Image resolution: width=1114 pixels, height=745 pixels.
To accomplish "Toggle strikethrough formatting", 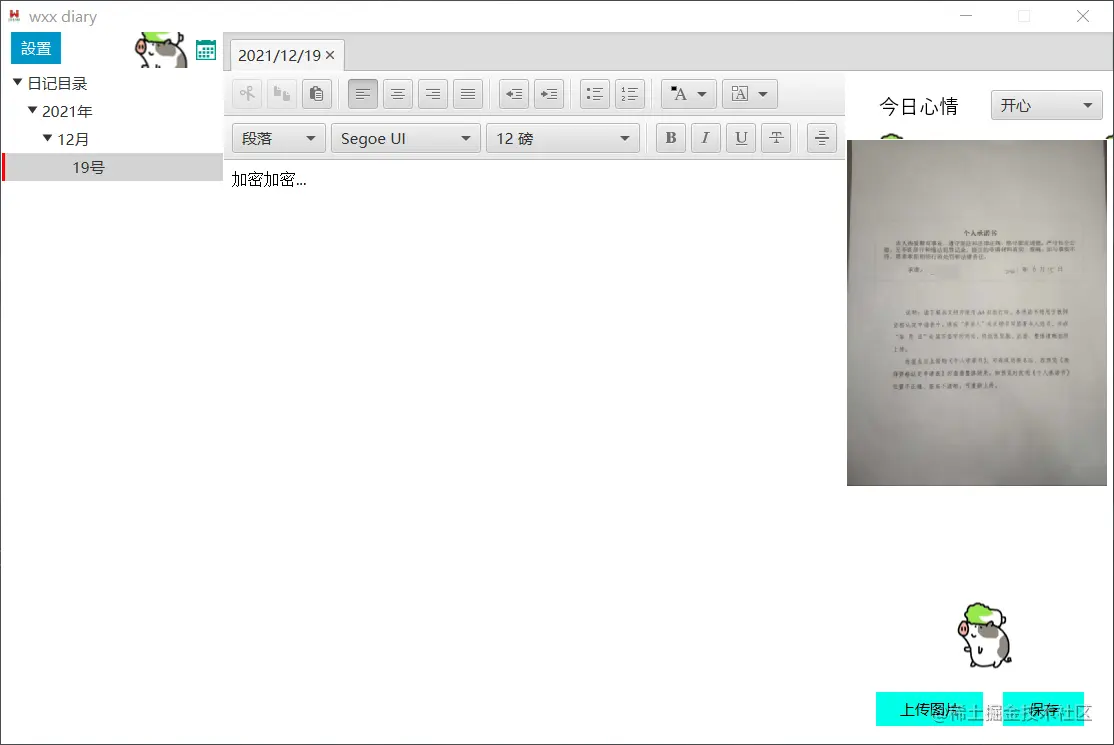I will pyautogui.click(x=776, y=138).
